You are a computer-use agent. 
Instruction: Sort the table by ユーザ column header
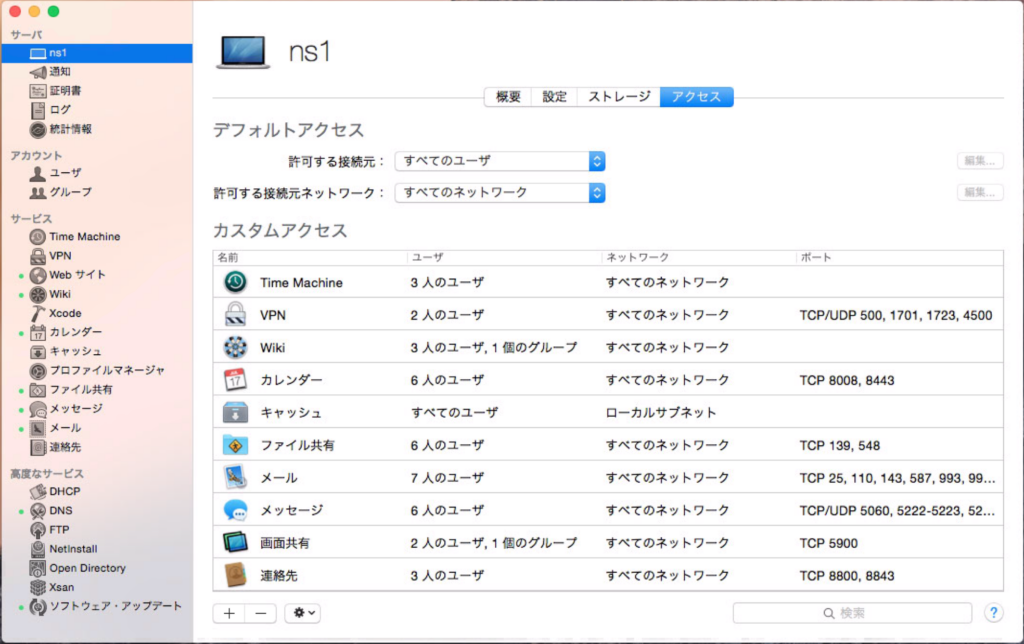pos(504,257)
